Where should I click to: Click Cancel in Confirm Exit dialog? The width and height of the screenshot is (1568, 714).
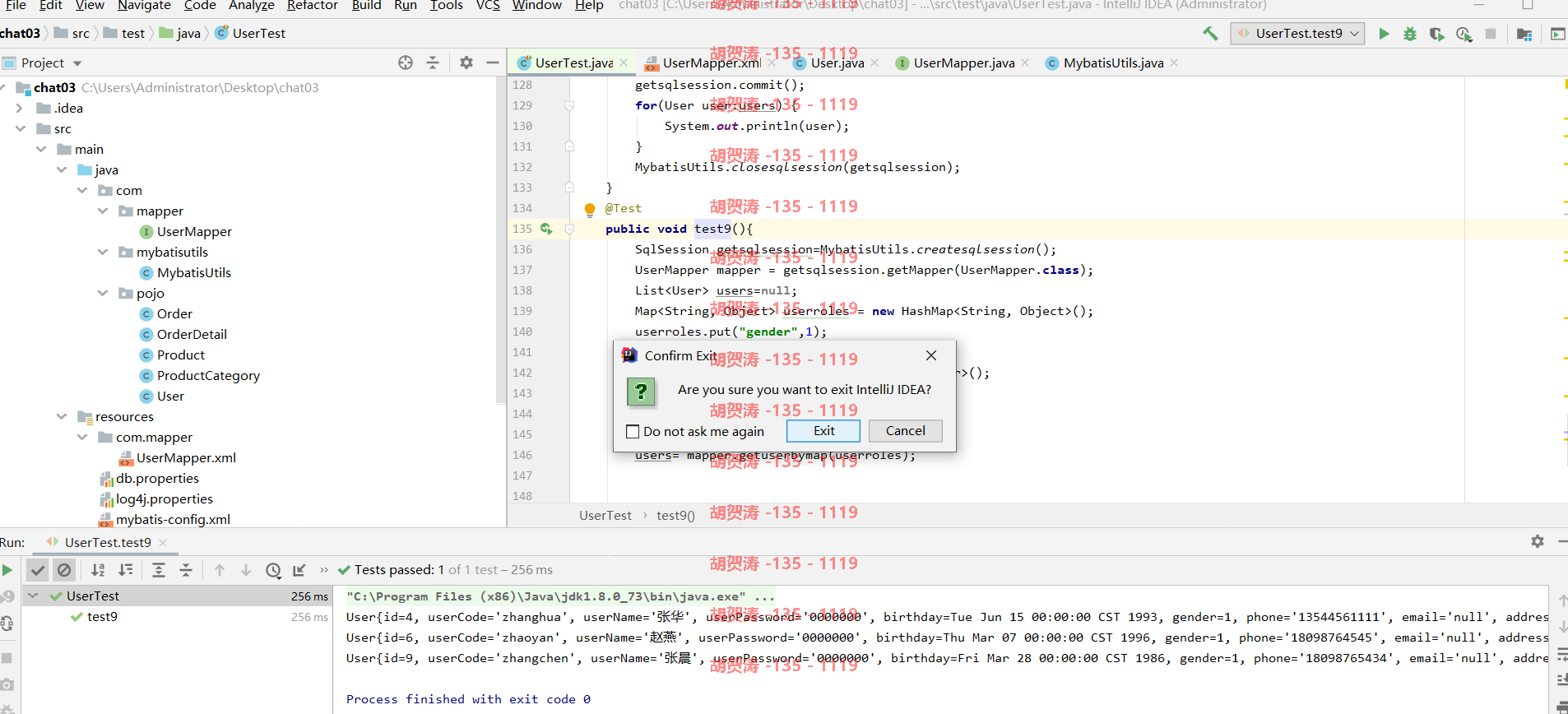pyautogui.click(x=905, y=431)
